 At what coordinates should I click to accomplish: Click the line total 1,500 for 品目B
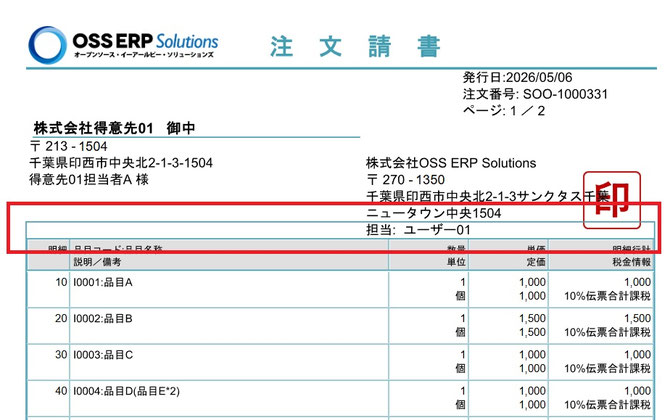(637, 319)
